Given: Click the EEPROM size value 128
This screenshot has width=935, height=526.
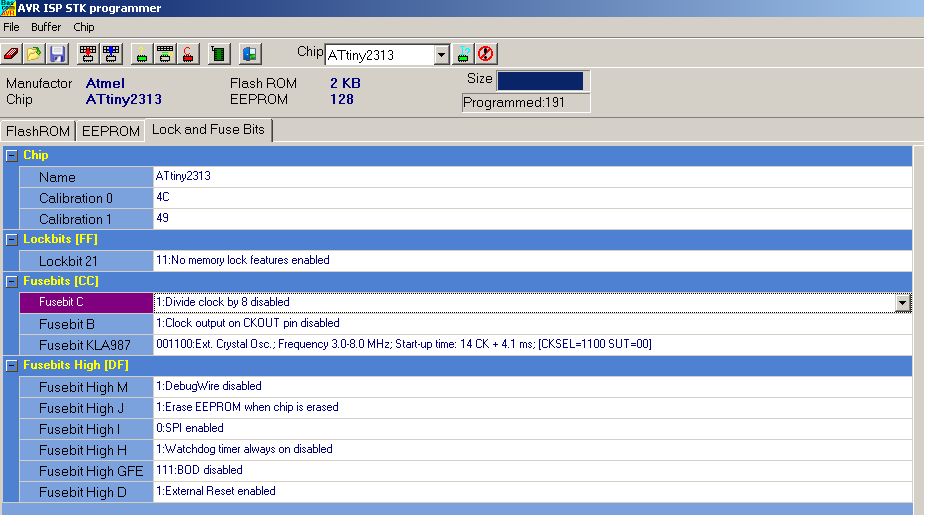Looking at the screenshot, I should (342, 100).
